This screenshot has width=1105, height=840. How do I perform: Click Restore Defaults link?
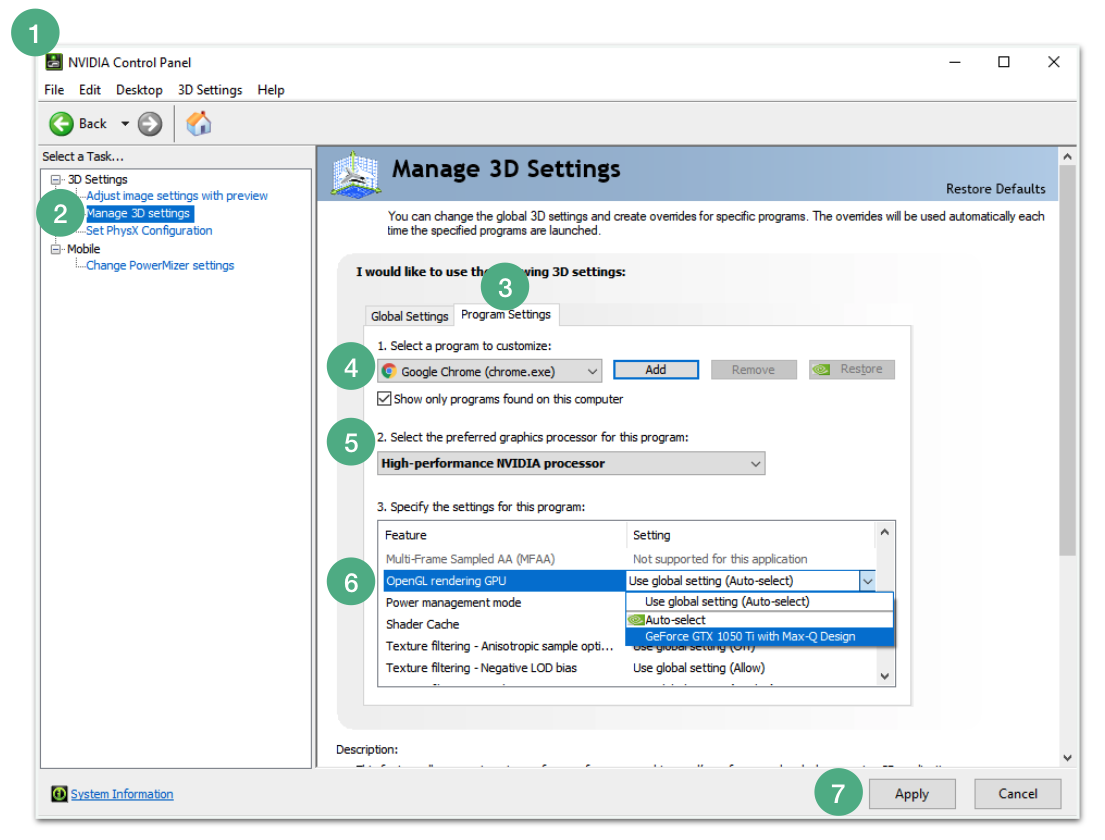tap(996, 189)
